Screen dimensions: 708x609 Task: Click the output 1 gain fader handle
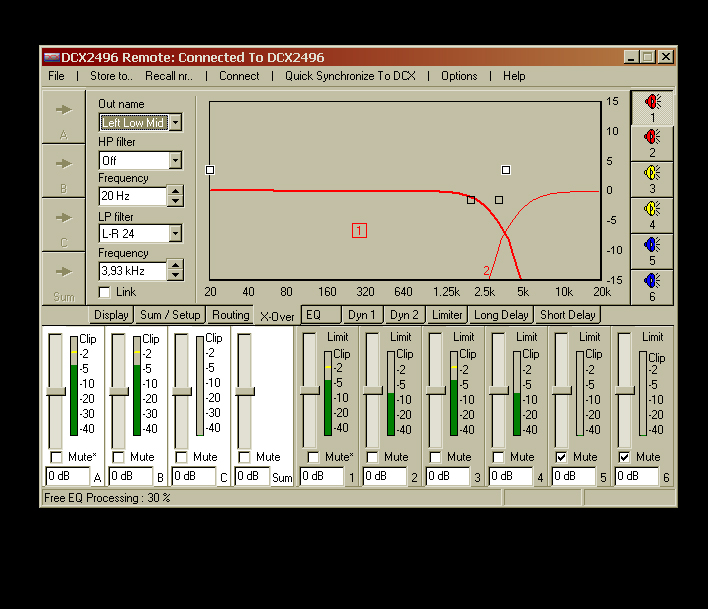pyautogui.click(x=310, y=391)
